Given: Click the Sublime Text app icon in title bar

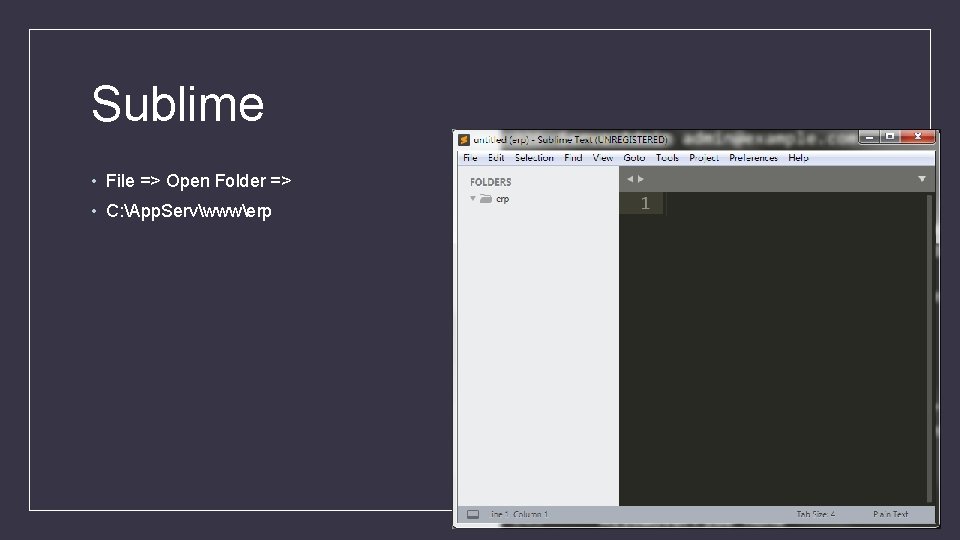Looking at the screenshot, I should point(464,140).
